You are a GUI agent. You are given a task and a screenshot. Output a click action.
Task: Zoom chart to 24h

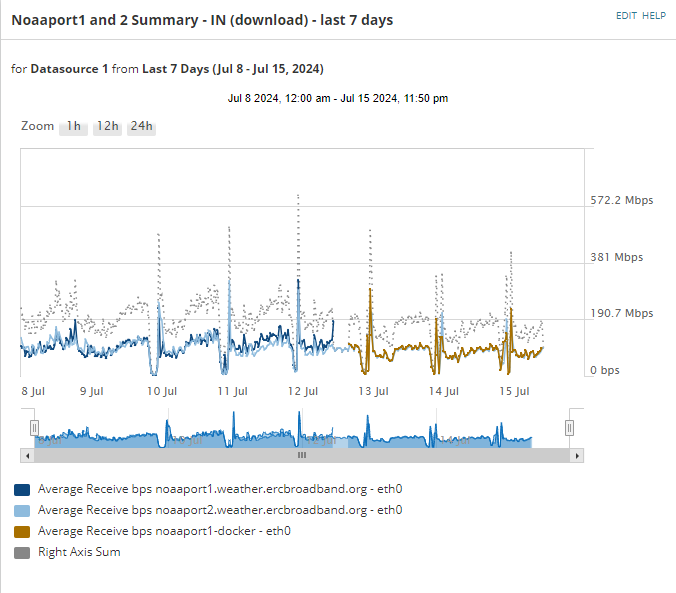click(141, 126)
